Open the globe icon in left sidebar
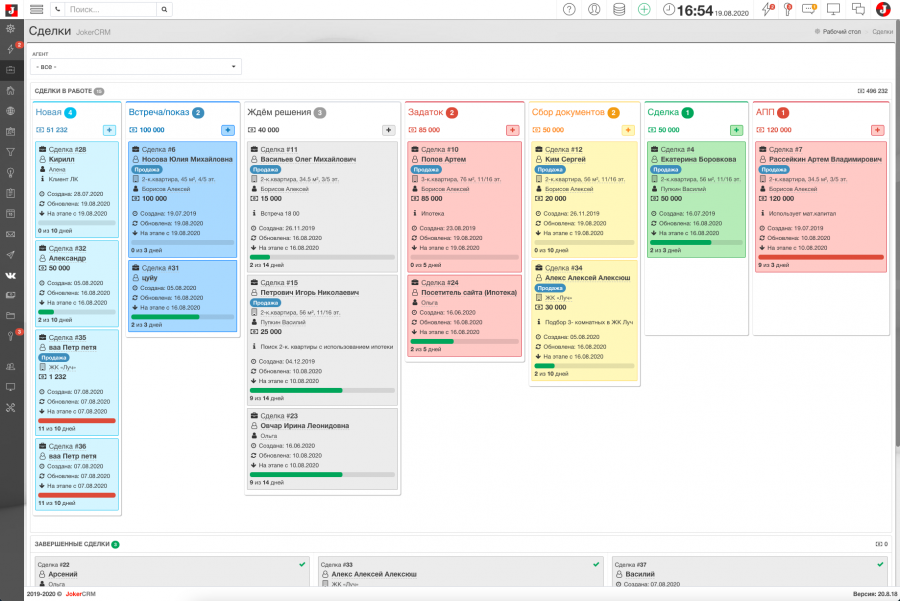 coord(10,110)
